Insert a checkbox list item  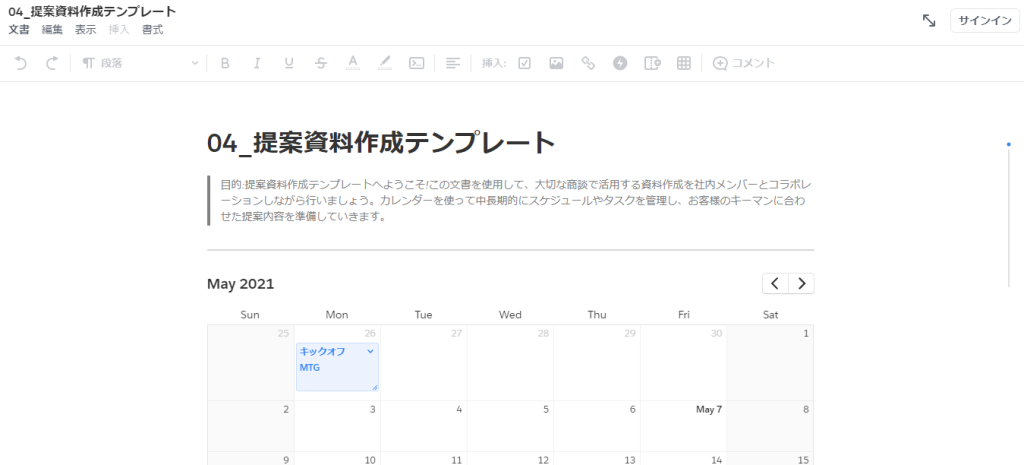(524, 63)
